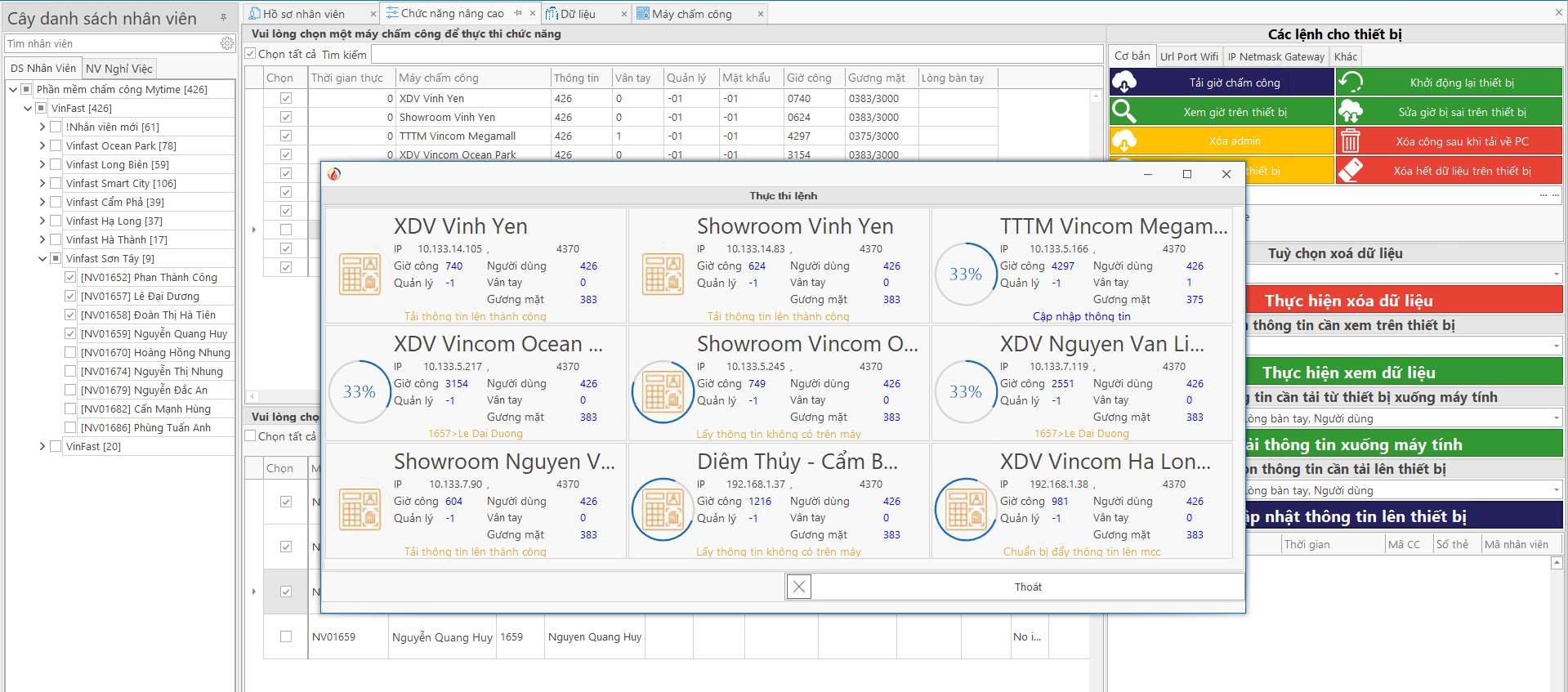
Task: Click the X icon beside Thoát
Action: [799, 587]
